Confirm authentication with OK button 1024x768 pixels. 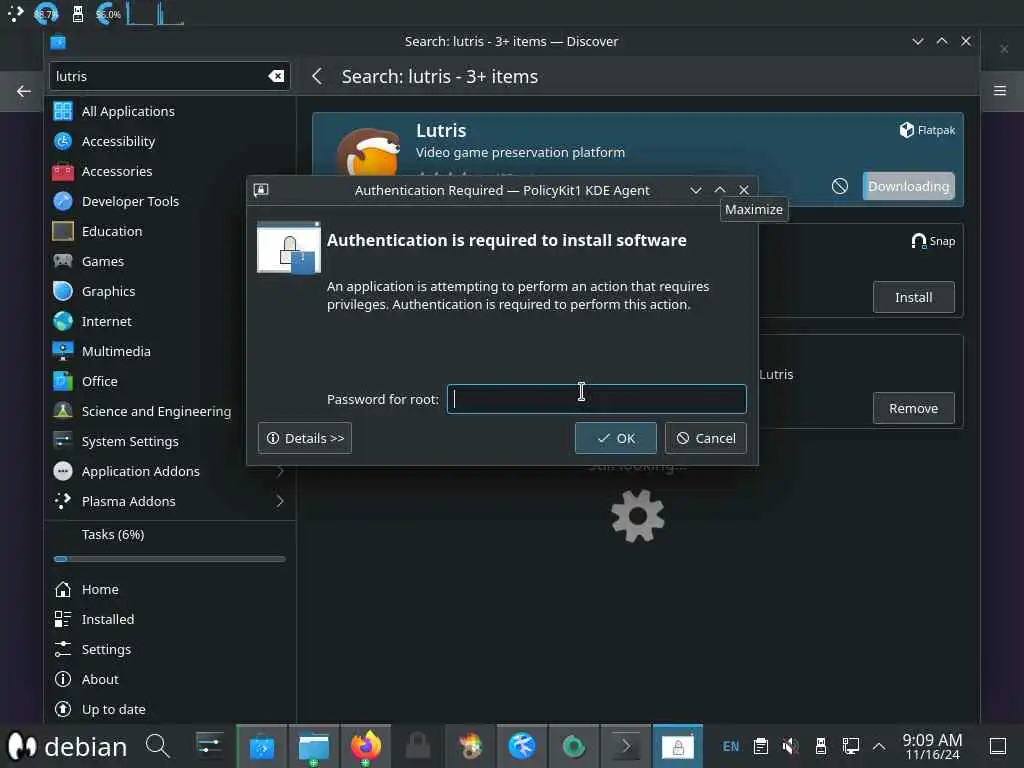pos(615,438)
